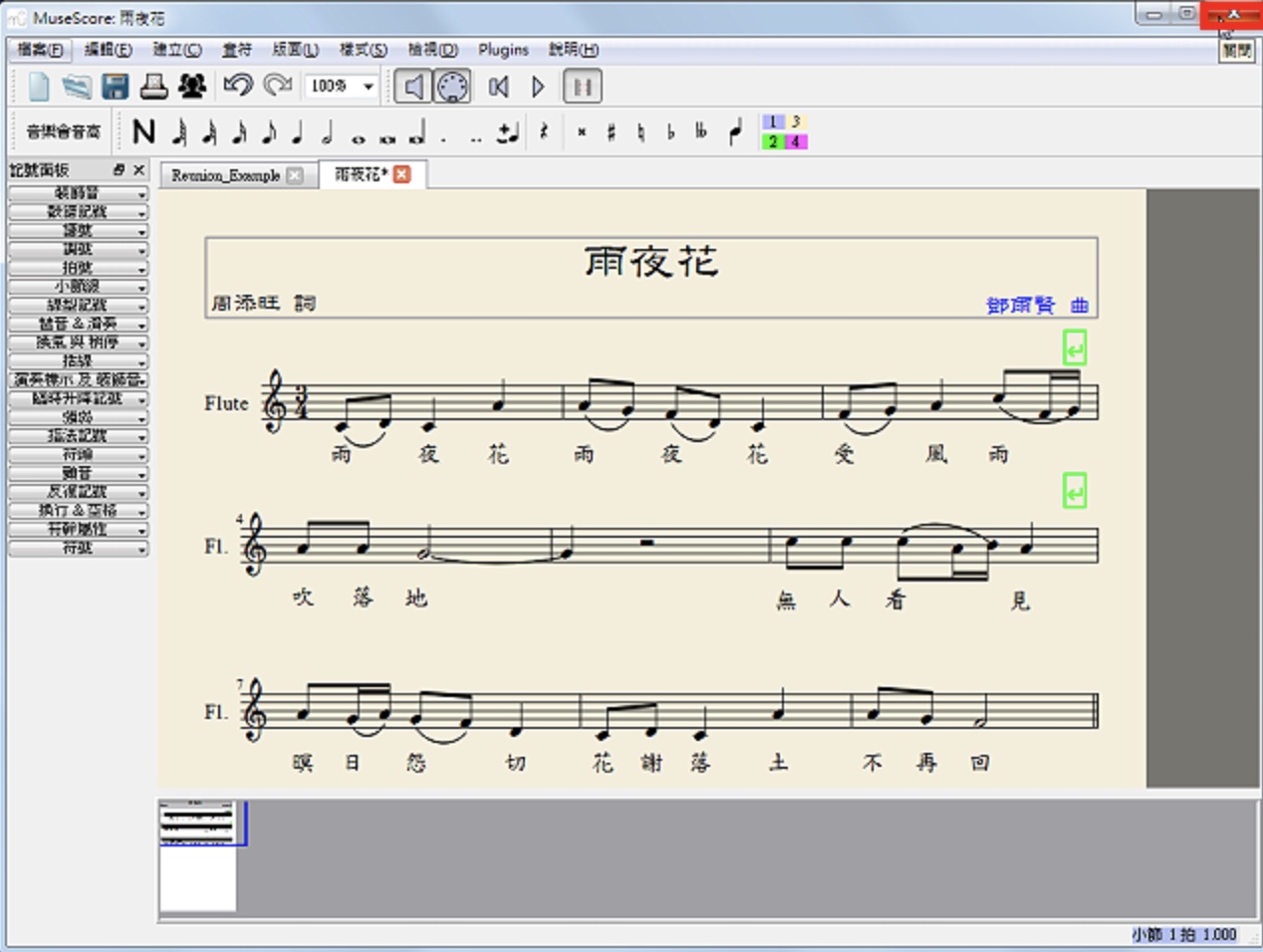Close the 雨夜花 tab with its red X
This screenshot has width=1263, height=952.
tap(401, 174)
